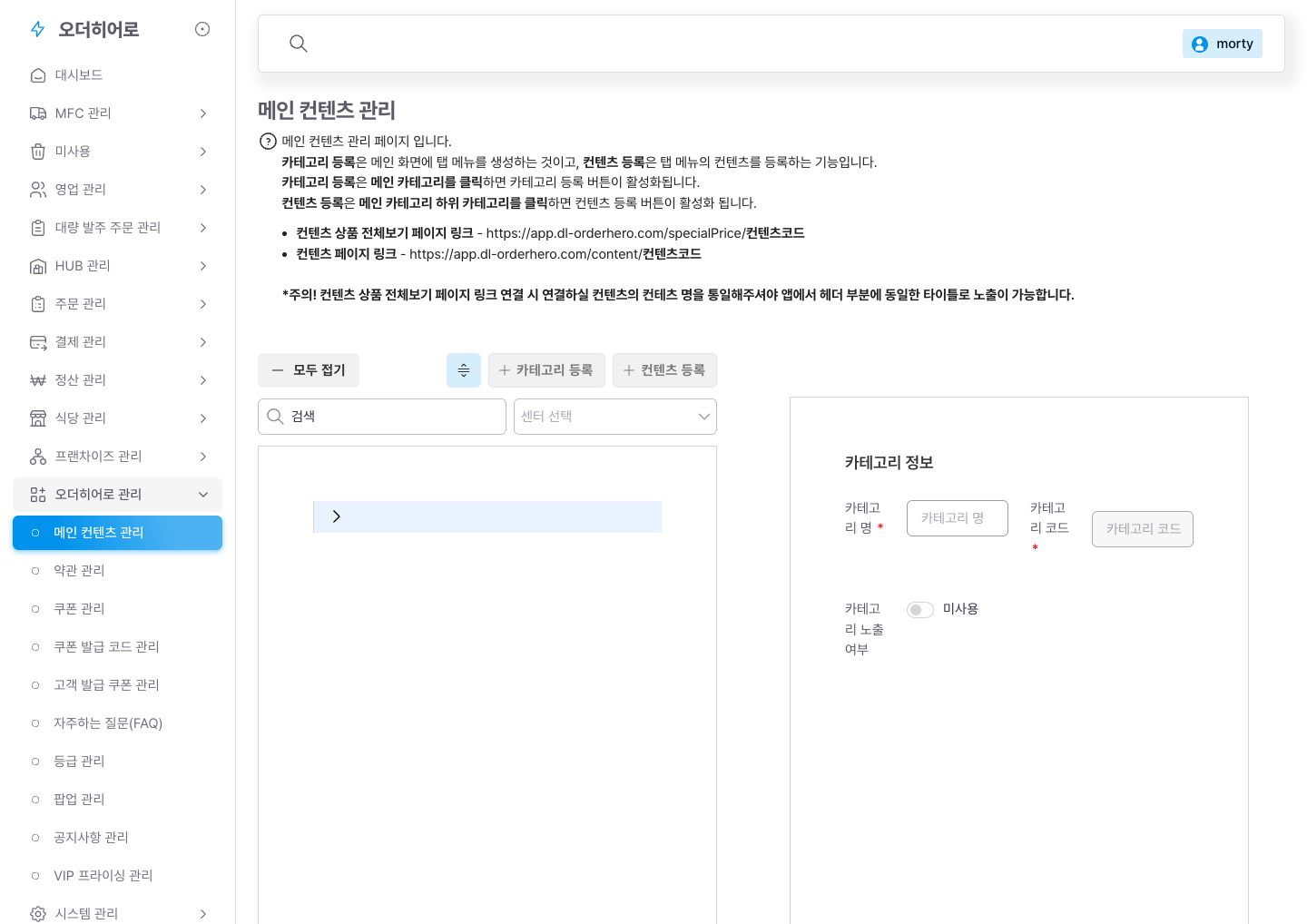
Task: Click the morty user avatar icon
Action: pyautogui.click(x=1200, y=44)
